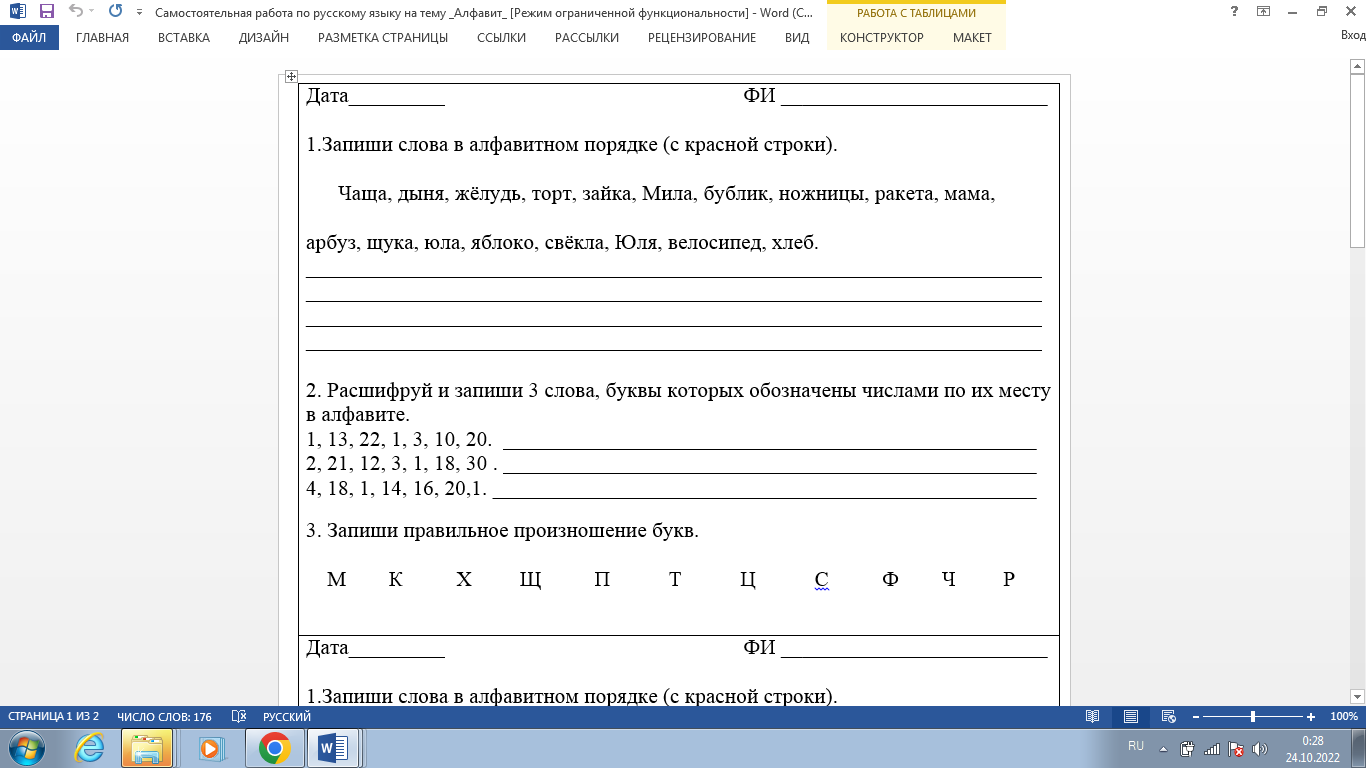
Task: Switch to the ВСТАВКА ribbon tab
Action: [184, 38]
